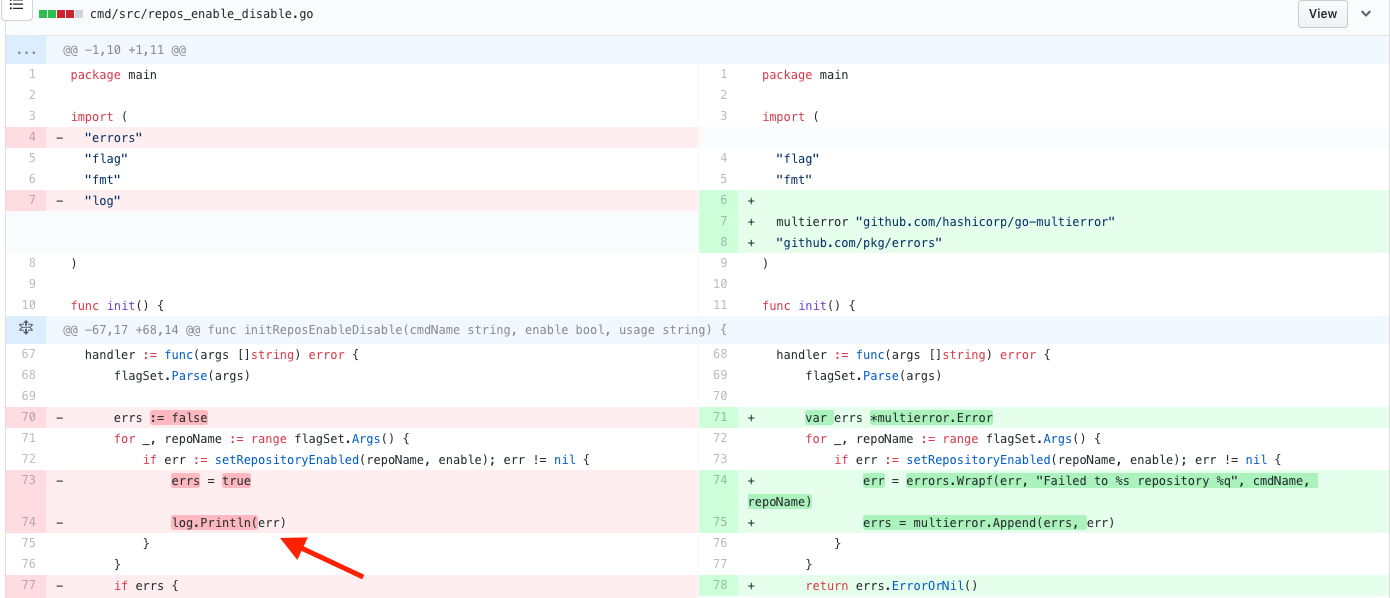Click "func init() {" on old line 10
This screenshot has height=598, width=1390.
pos(117,305)
